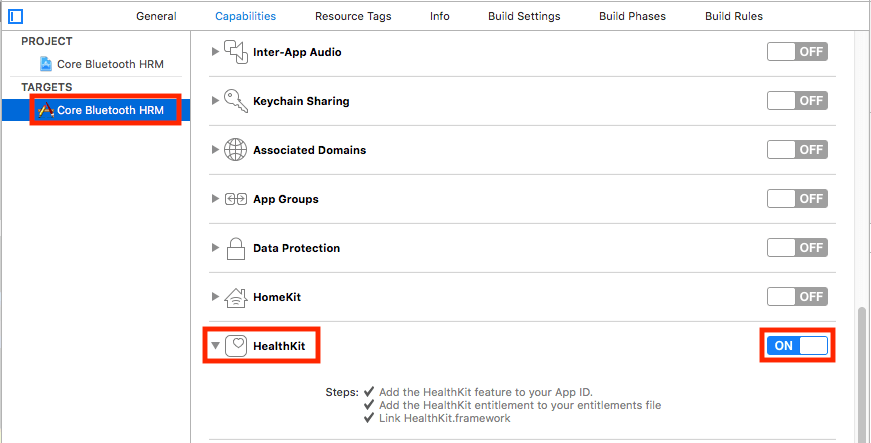The image size is (871, 443).
Task: Collapse the HealthKit disclosure triangle
Action: pos(215,346)
